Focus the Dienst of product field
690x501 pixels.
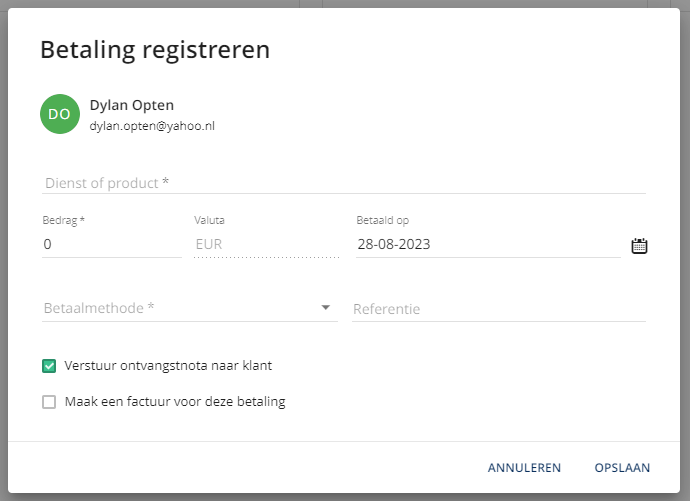344,183
